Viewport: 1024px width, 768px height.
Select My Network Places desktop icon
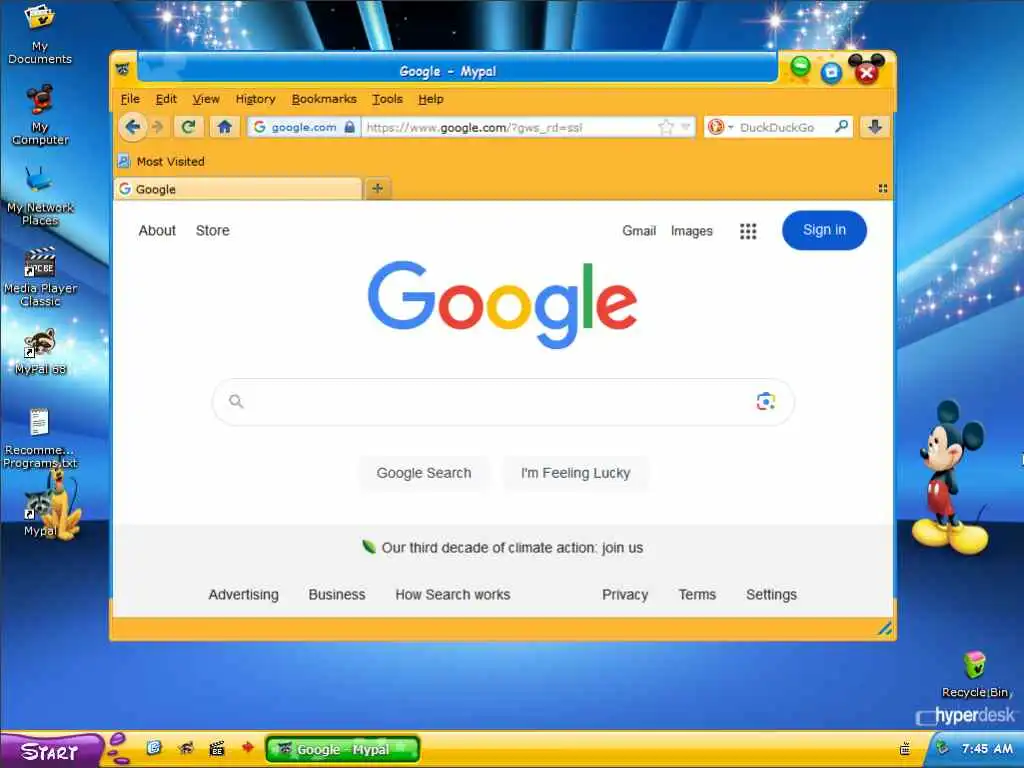pyautogui.click(x=40, y=196)
